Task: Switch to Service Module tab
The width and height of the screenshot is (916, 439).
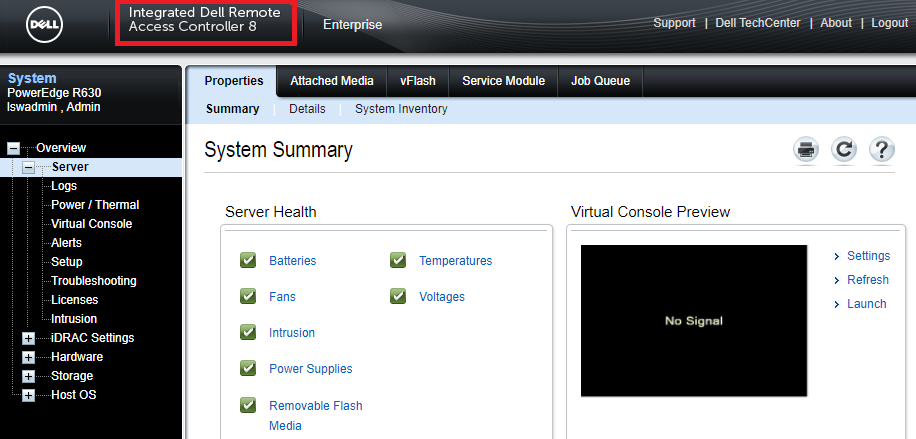Action: click(x=504, y=81)
